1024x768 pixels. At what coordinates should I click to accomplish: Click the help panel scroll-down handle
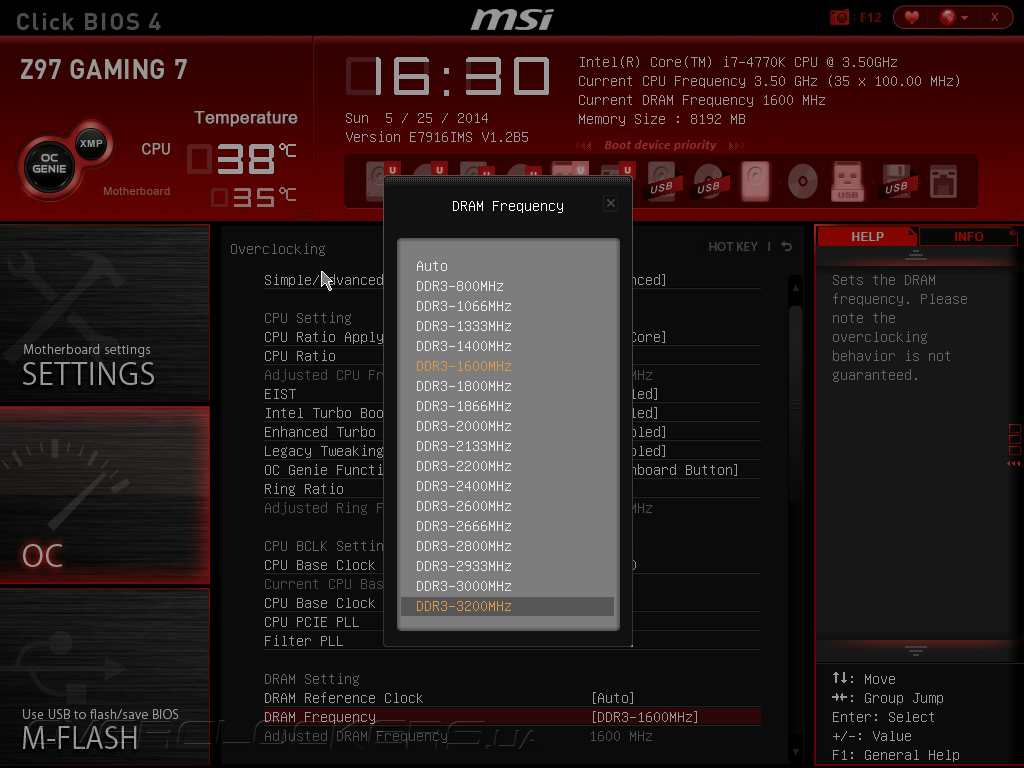[916, 650]
